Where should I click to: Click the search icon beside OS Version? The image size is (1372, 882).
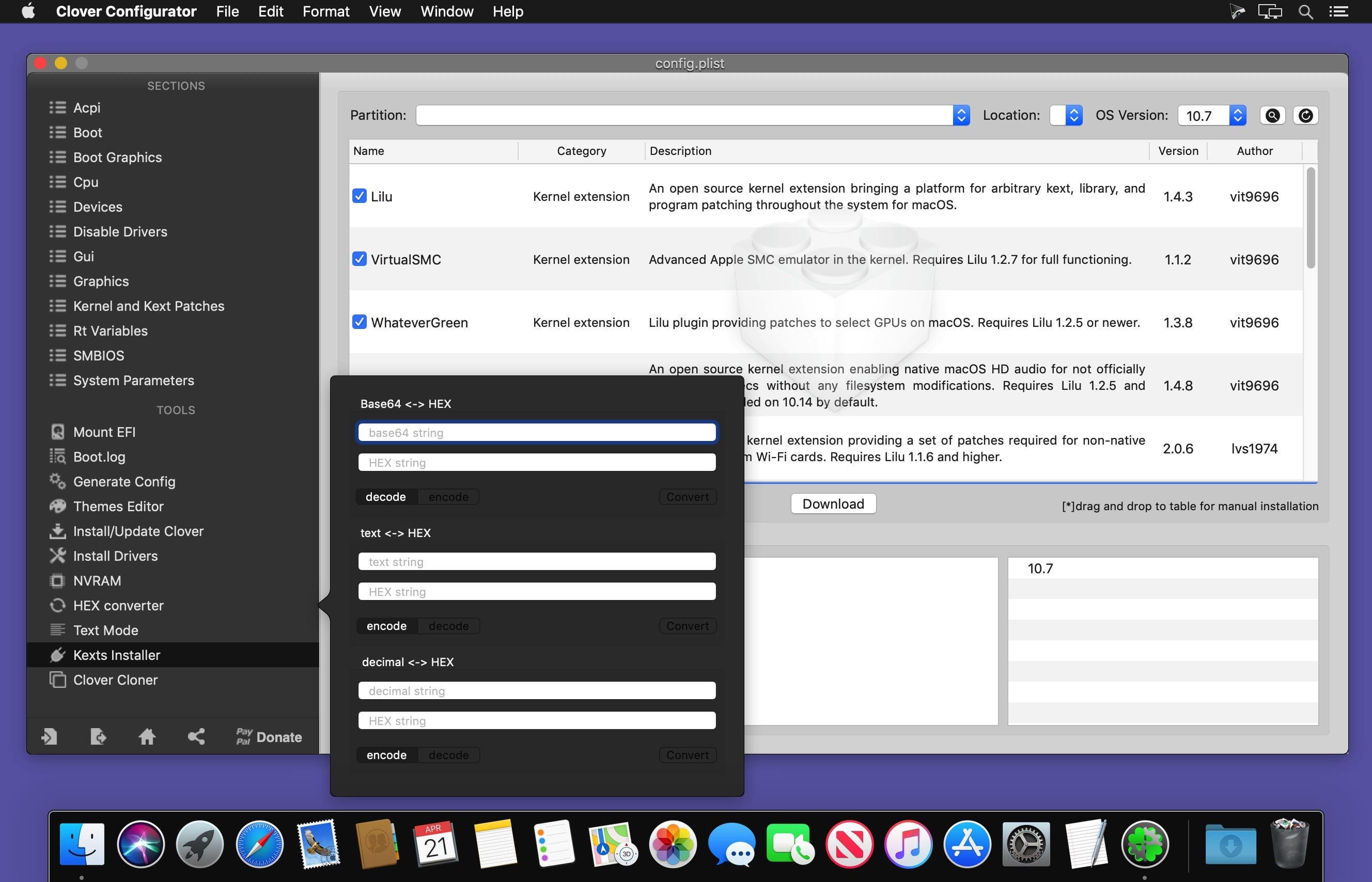coord(1272,116)
